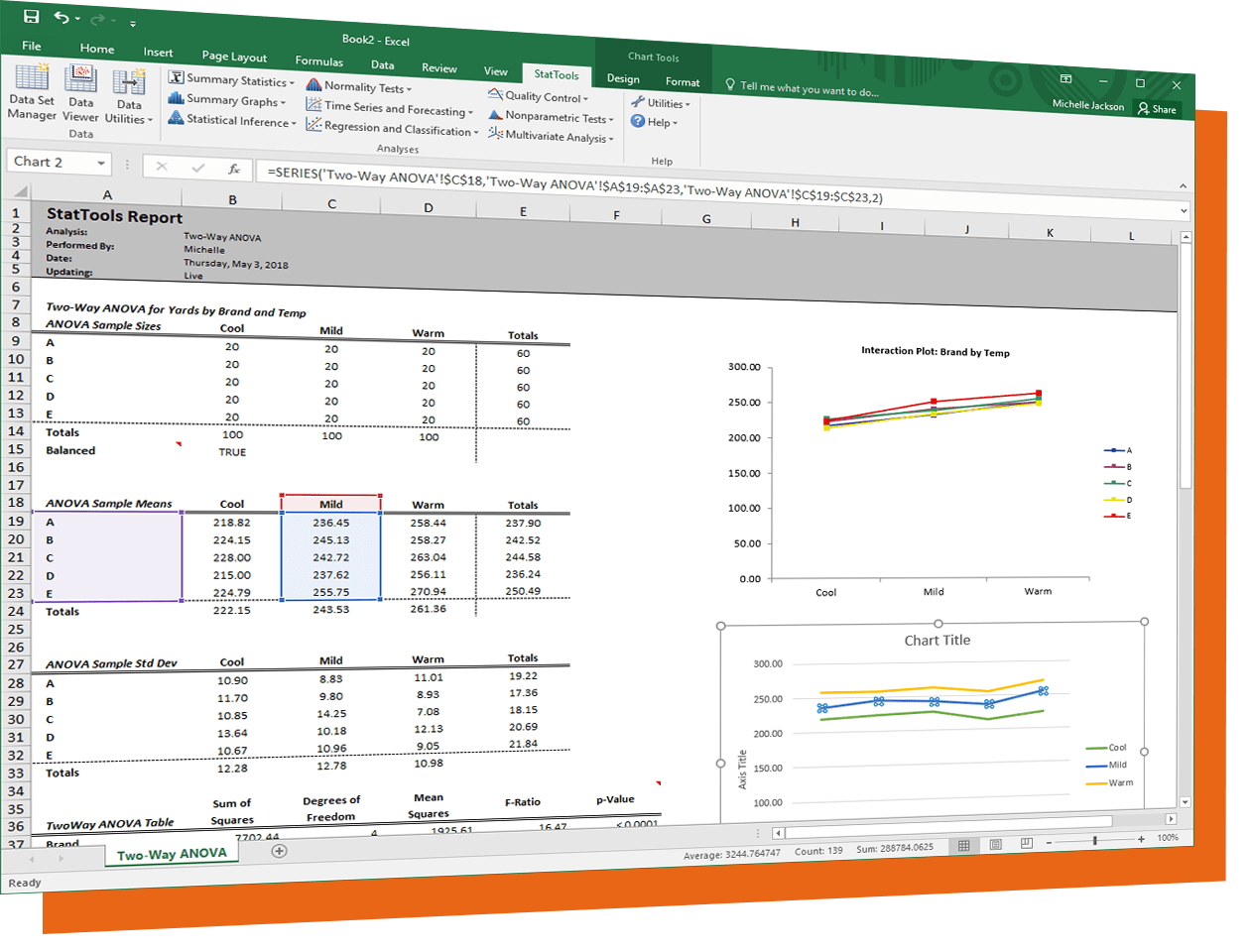Click the Tell me what you want search box
Image resolution: width=1253 pixels, height=952 pixels.
click(802, 88)
